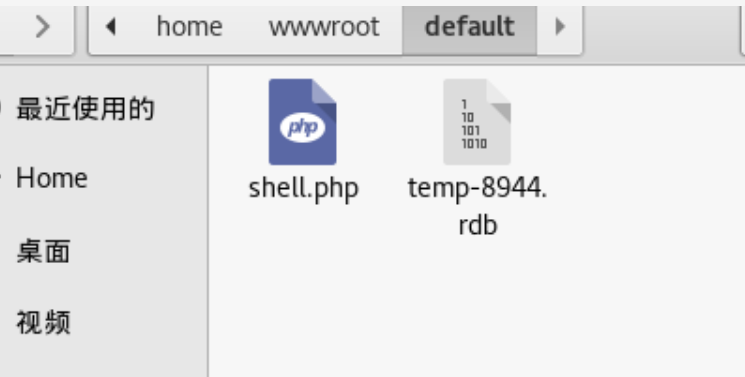Select the temp-8944.rdb binary file icon
This screenshot has height=377, width=745.
(x=477, y=122)
